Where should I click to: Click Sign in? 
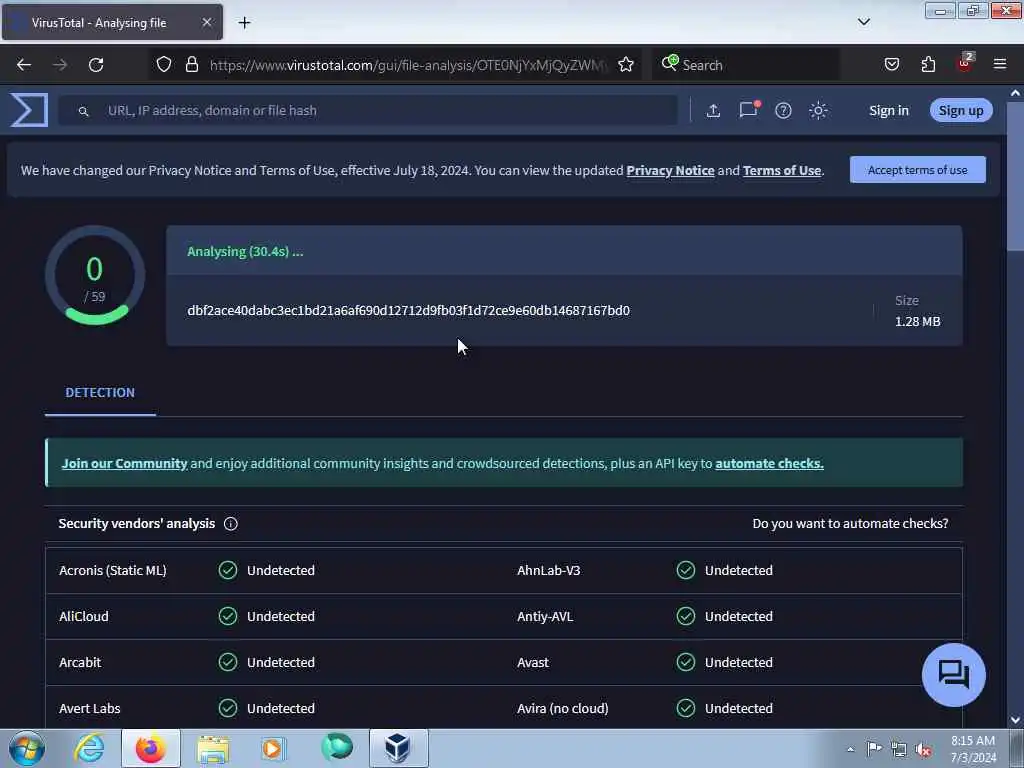[889, 110]
